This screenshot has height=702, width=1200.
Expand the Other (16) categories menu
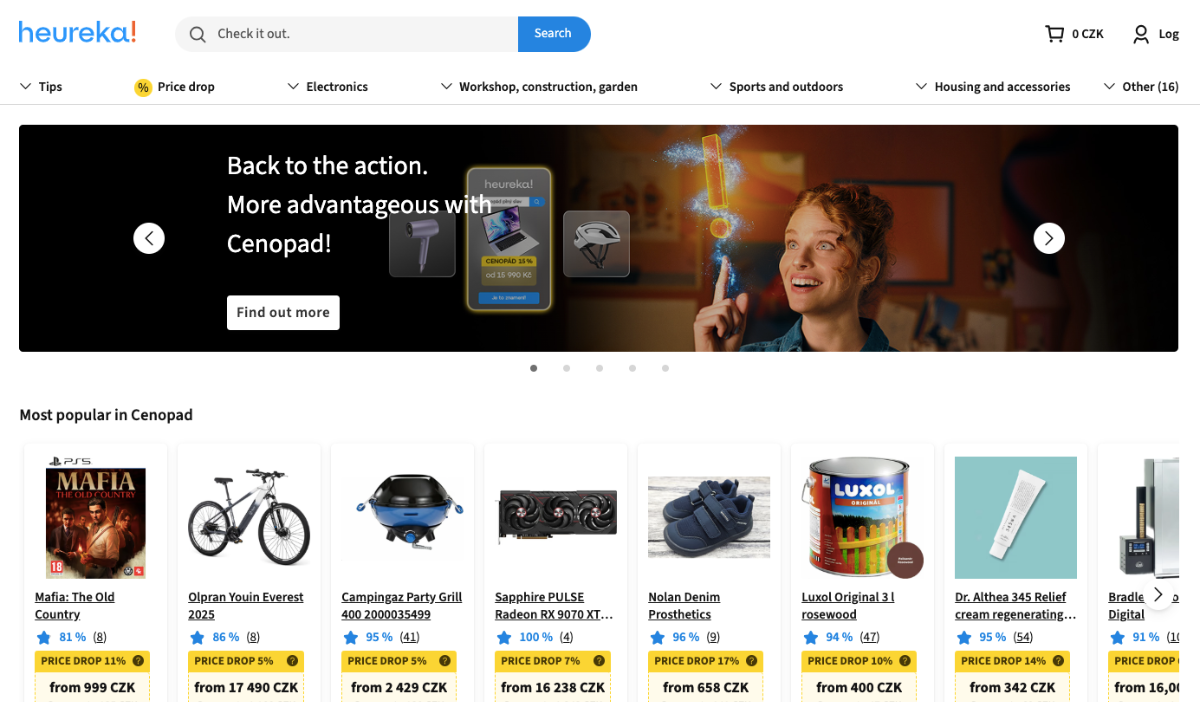[x=1141, y=87]
